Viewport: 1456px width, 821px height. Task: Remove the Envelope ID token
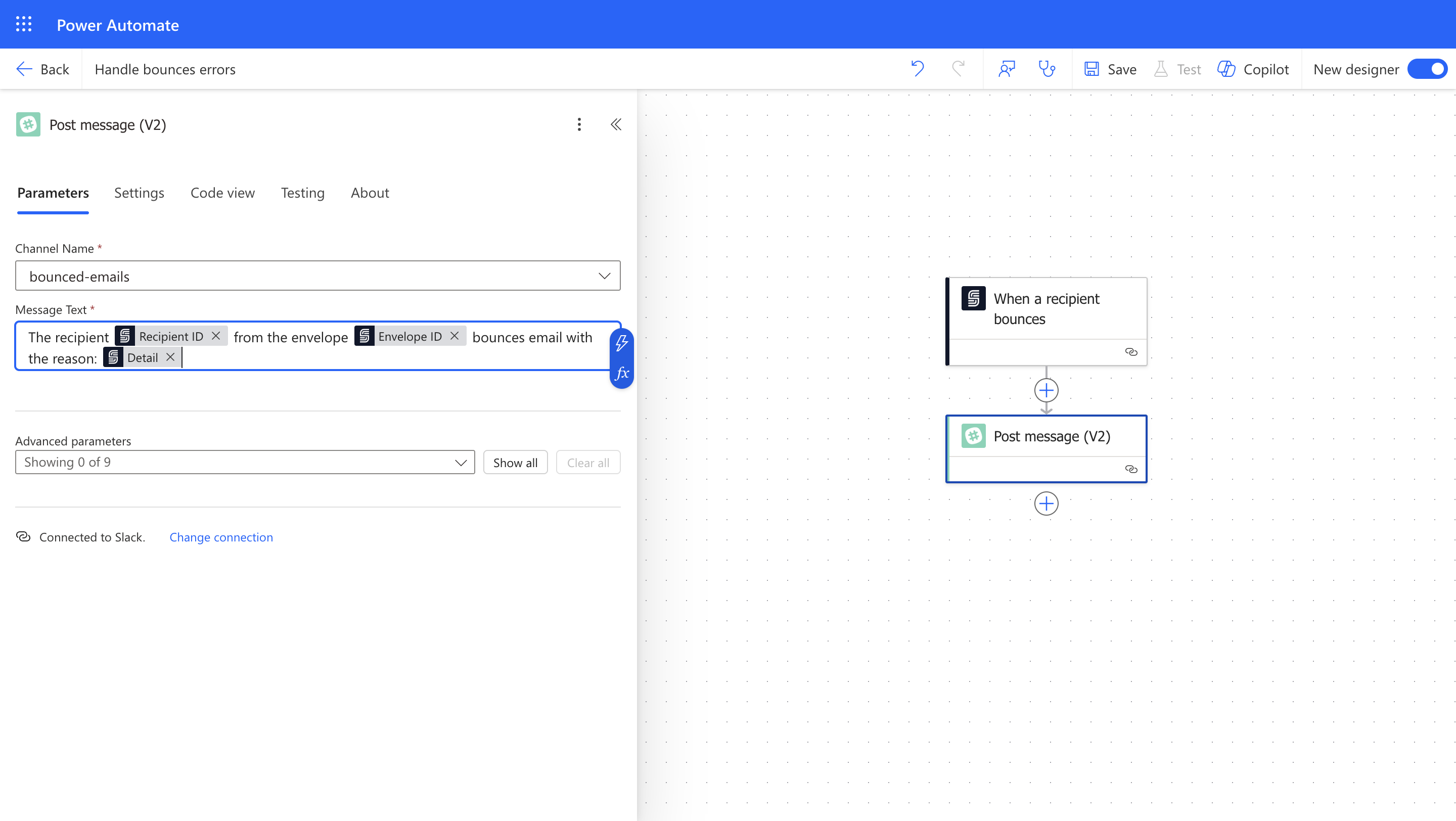coord(454,336)
